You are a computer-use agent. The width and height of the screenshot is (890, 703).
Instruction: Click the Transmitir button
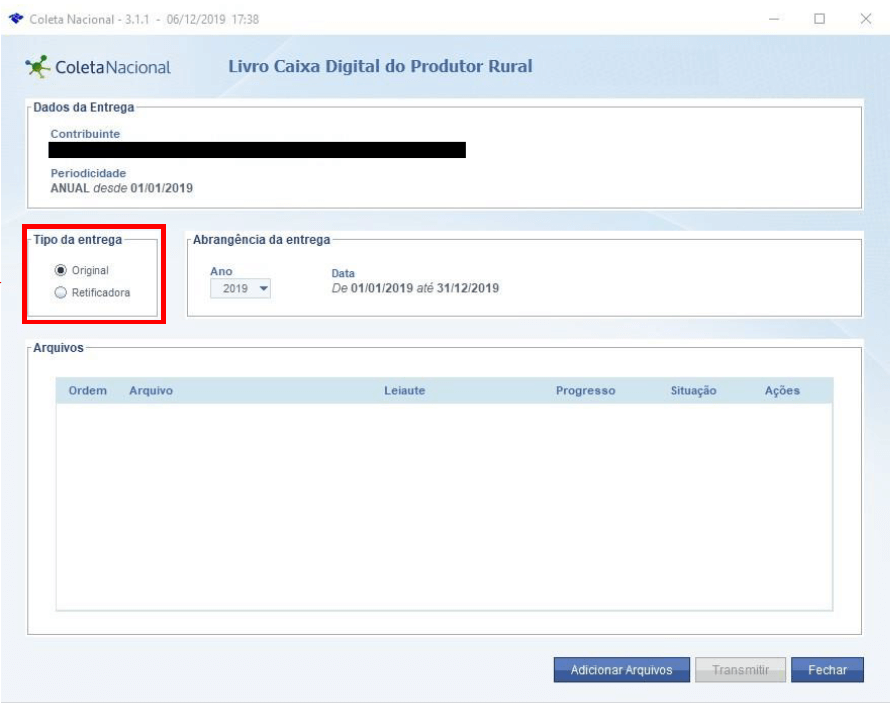[740, 670]
